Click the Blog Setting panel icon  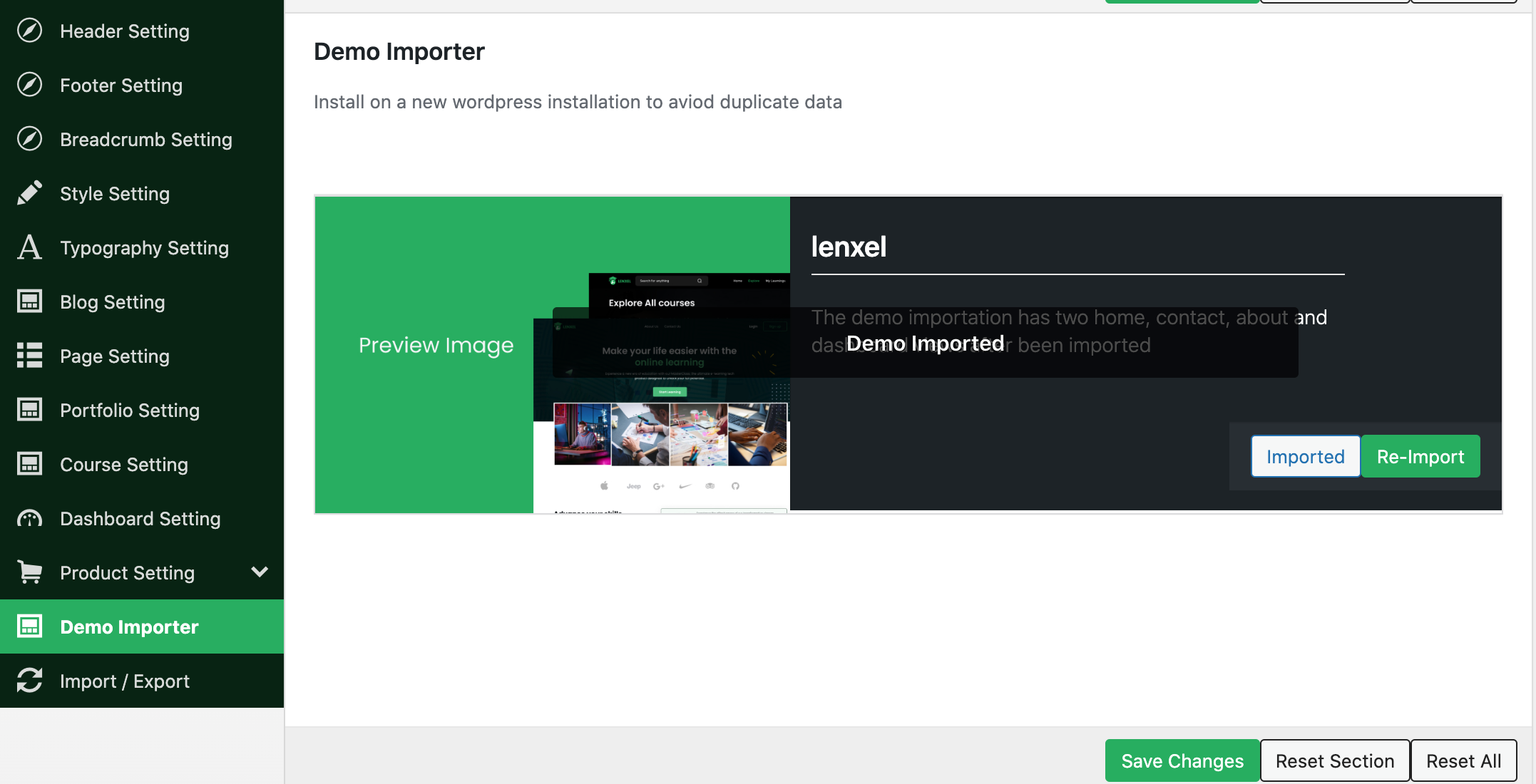(x=29, y=301)
